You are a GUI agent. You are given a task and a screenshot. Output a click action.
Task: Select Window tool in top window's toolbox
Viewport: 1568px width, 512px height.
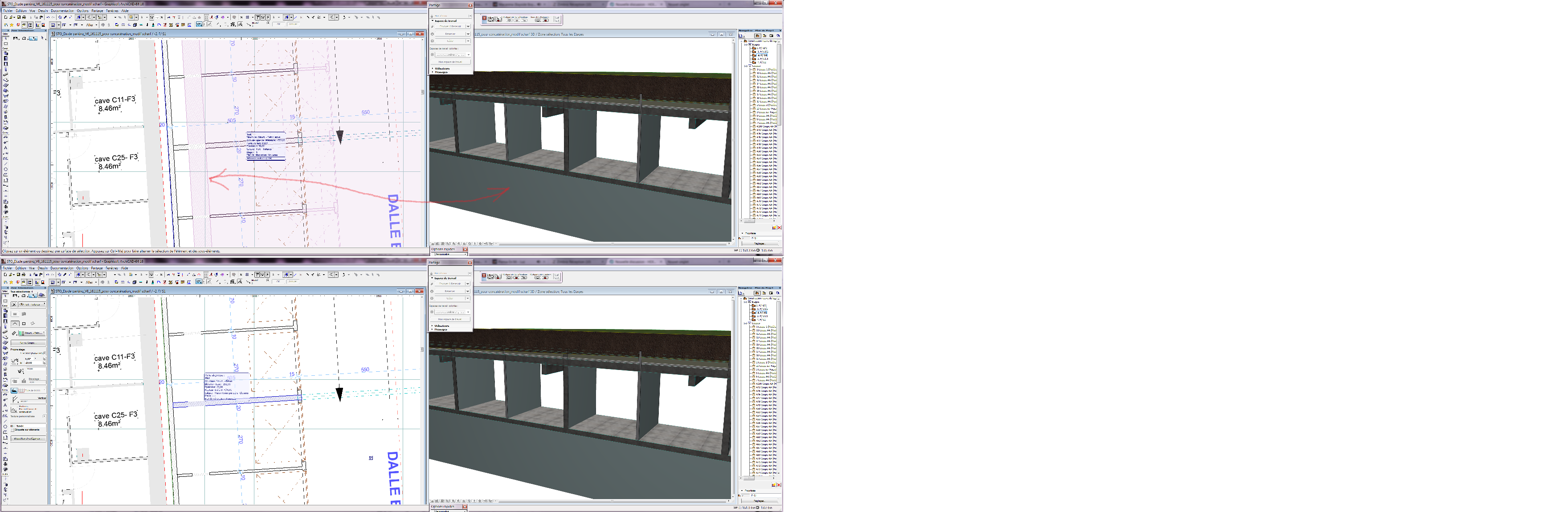coord(5,64)
